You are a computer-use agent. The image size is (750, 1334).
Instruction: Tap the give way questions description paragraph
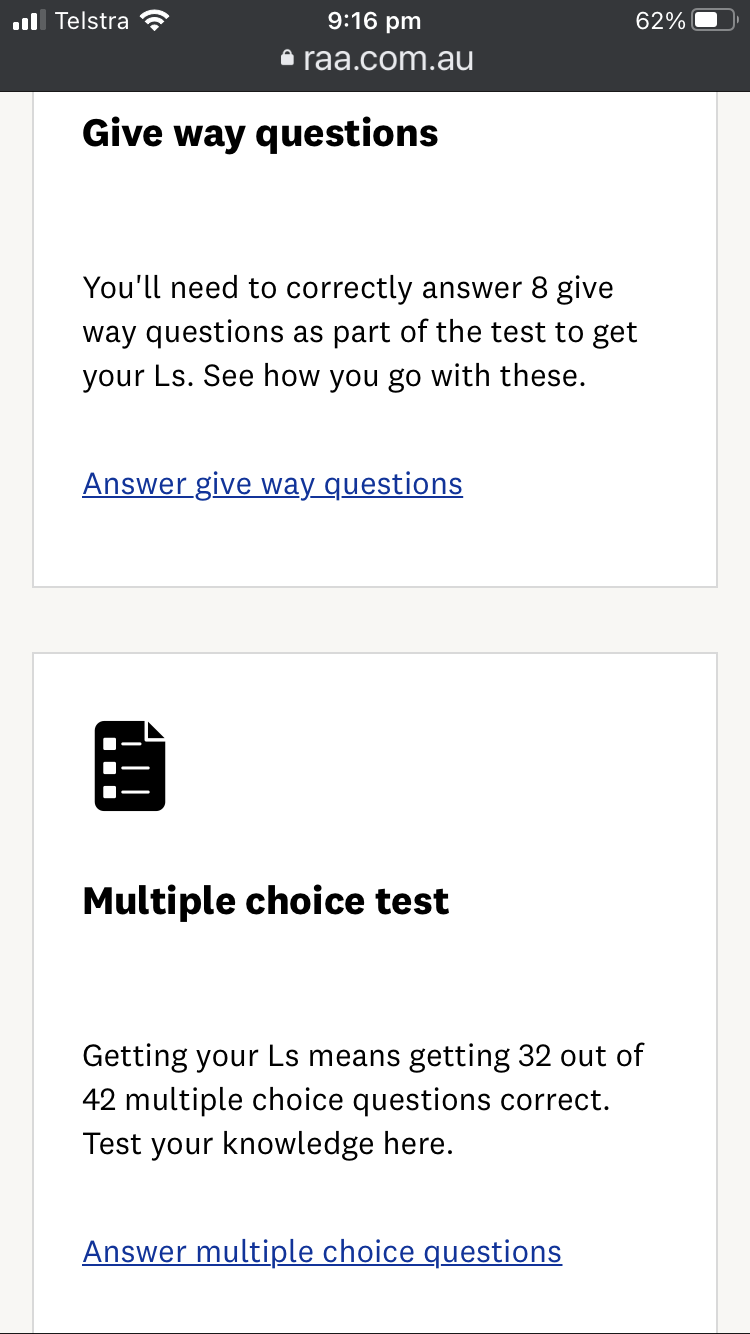[360, 331]
